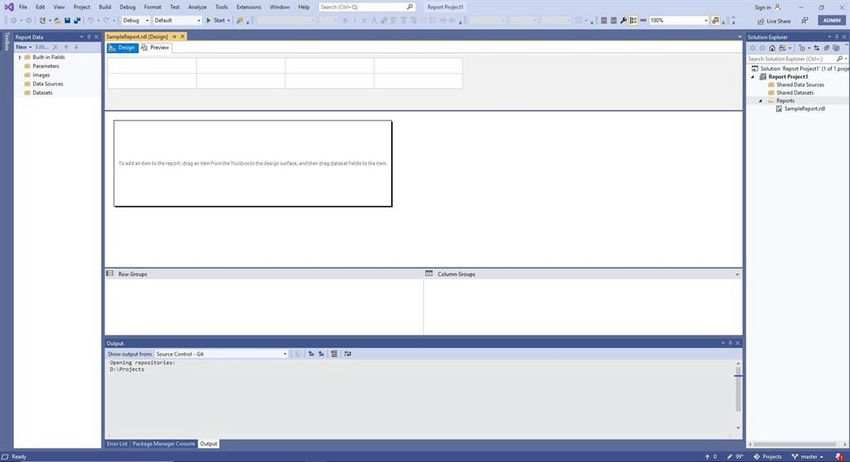The width and height of the screenshot is (850, 462).
Task: Click the Open File icon in toolbar
Action: tap(57, 21)
